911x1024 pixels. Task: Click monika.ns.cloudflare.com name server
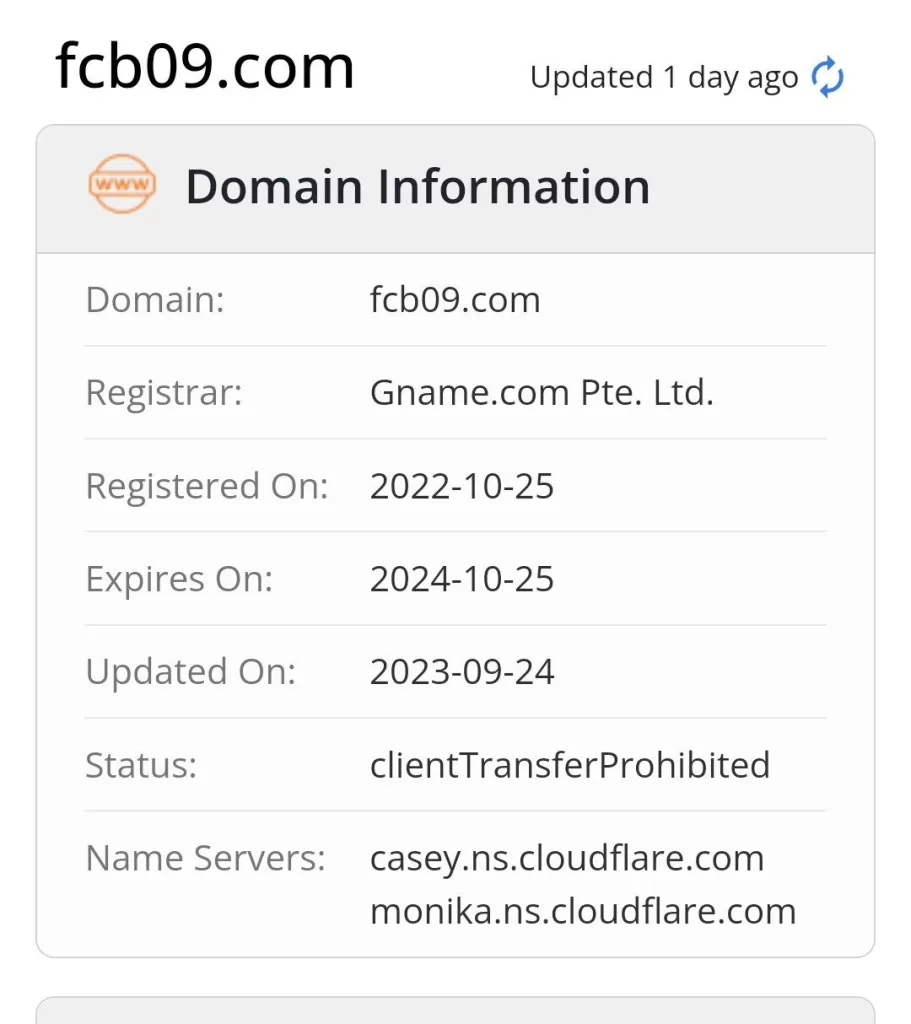tap(583, 911)
